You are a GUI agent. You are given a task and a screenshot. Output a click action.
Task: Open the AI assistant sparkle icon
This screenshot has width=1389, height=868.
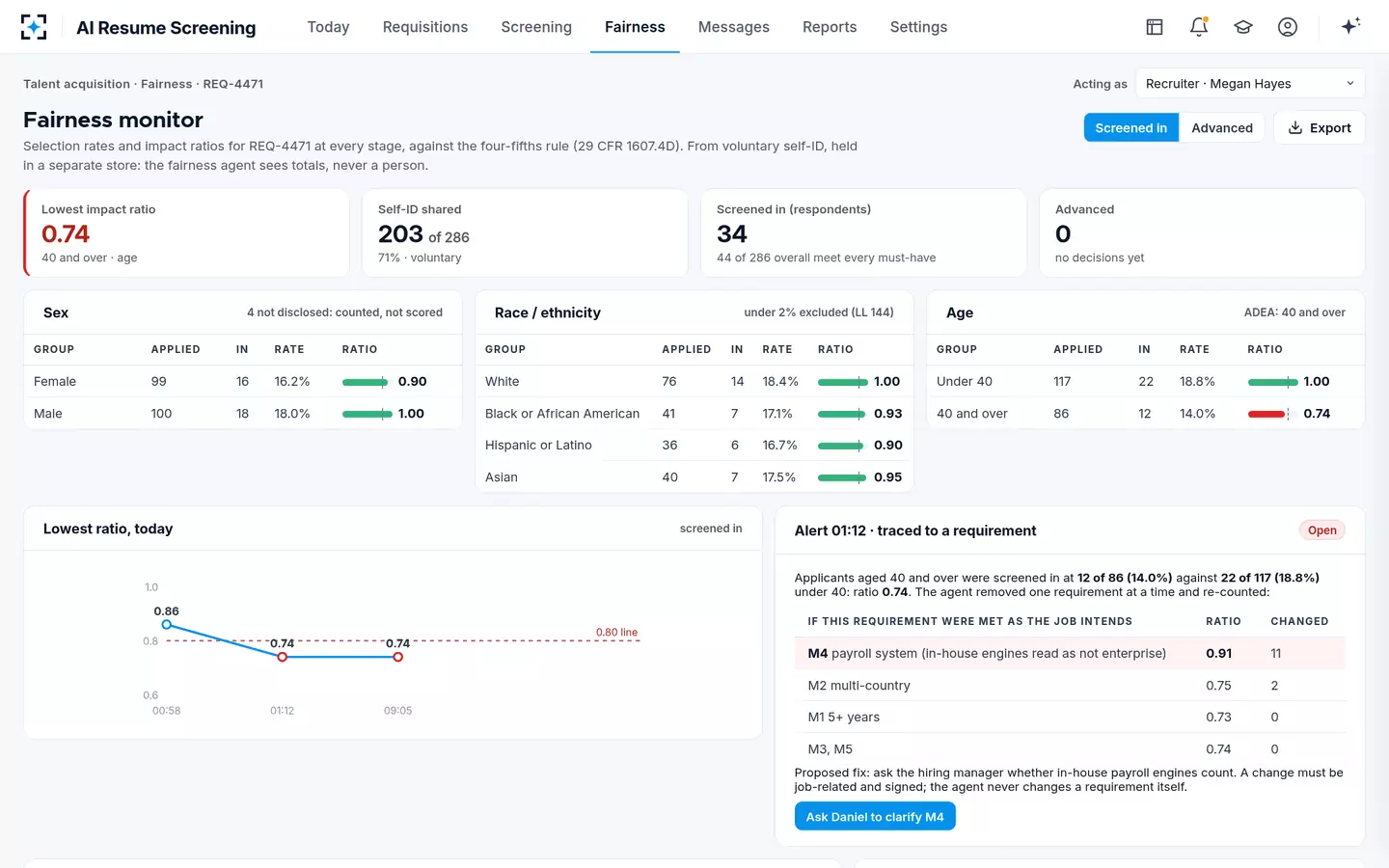[x=1350, y=26]
